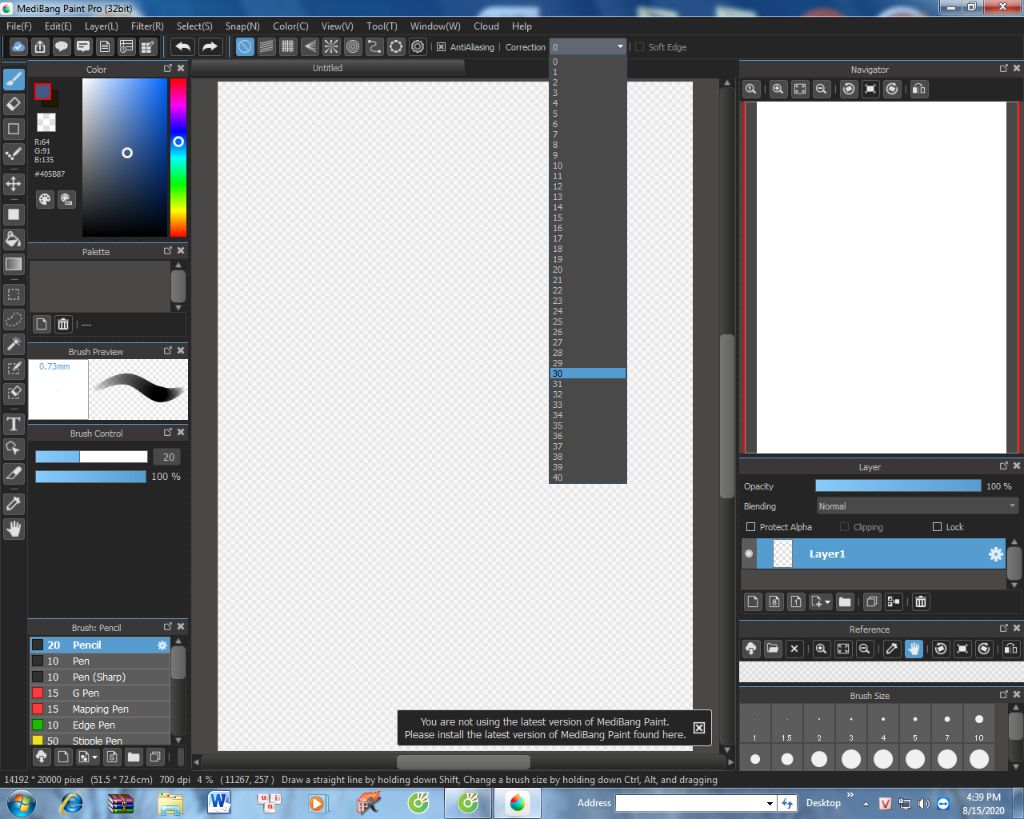Viewport: 1024px width, 819px height.
Task: Click the Undo arrow in toolbar
Action: point(184,47)
